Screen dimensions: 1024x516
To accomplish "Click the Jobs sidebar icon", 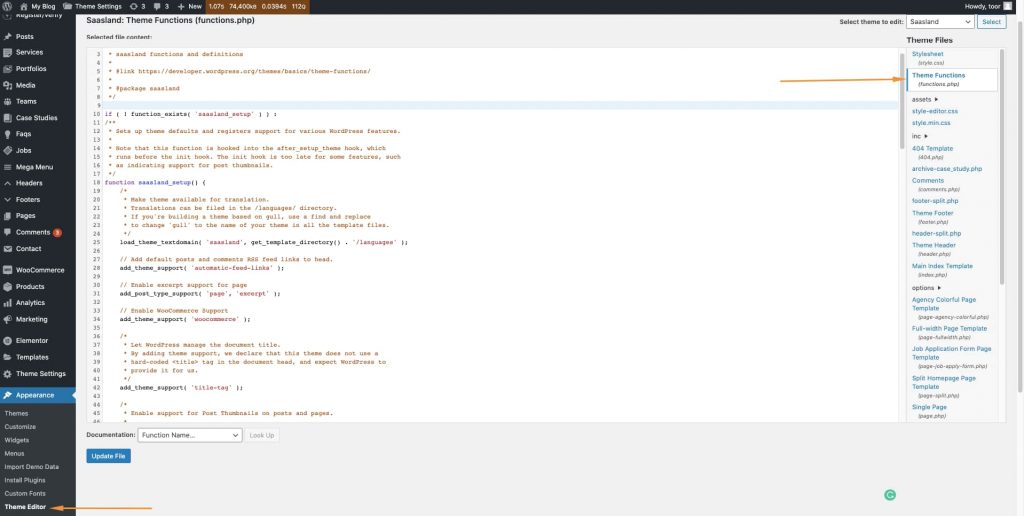I will point(8,150).
